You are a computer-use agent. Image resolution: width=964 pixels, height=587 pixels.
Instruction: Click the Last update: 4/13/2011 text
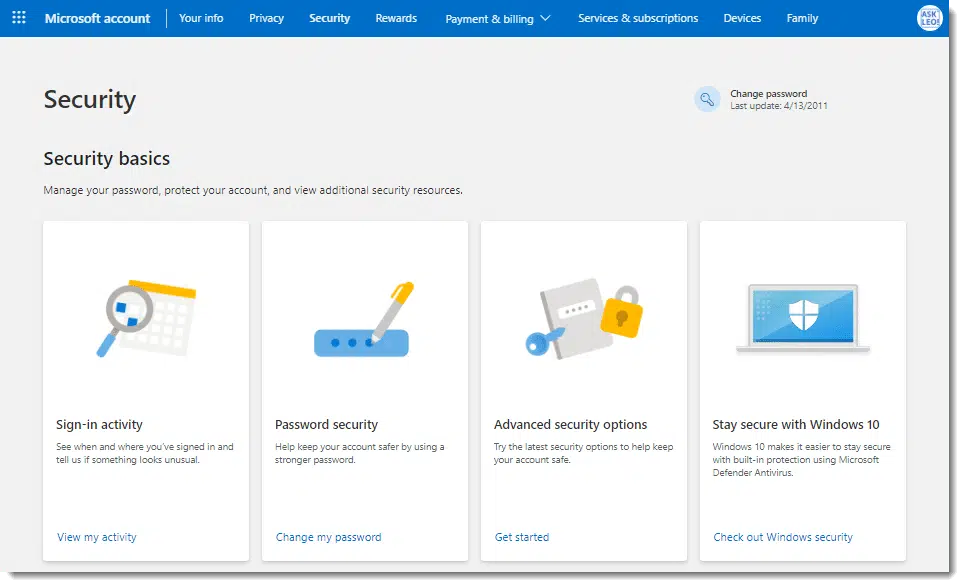click(x=778, y=106)
